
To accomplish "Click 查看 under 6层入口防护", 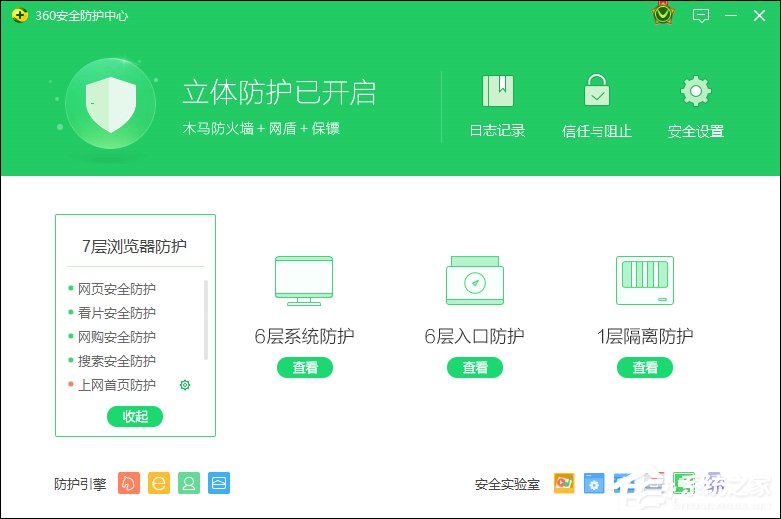I will pyautogui.click(x=475, y=368).
